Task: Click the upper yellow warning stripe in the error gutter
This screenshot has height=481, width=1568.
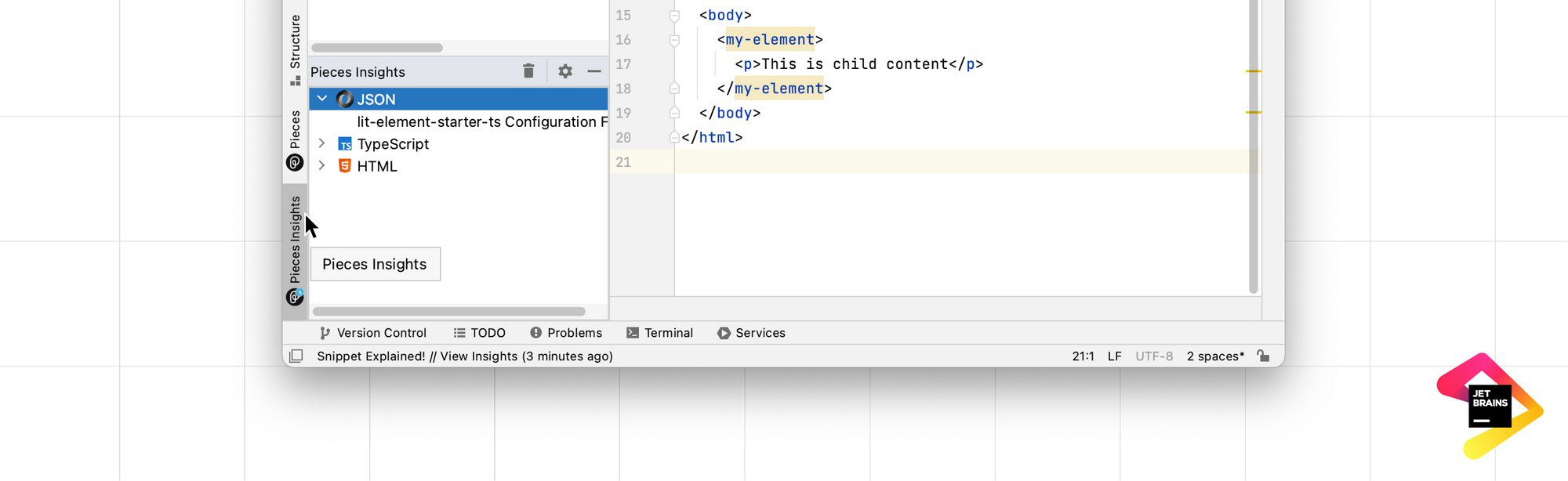Action: click(x=1254, y=71)
